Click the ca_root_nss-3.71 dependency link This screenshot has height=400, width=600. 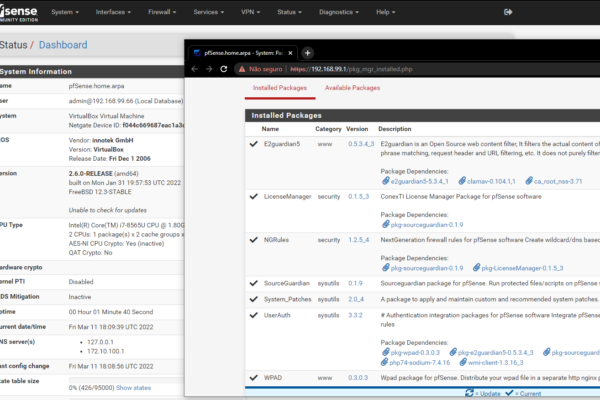tap(558, 181)
